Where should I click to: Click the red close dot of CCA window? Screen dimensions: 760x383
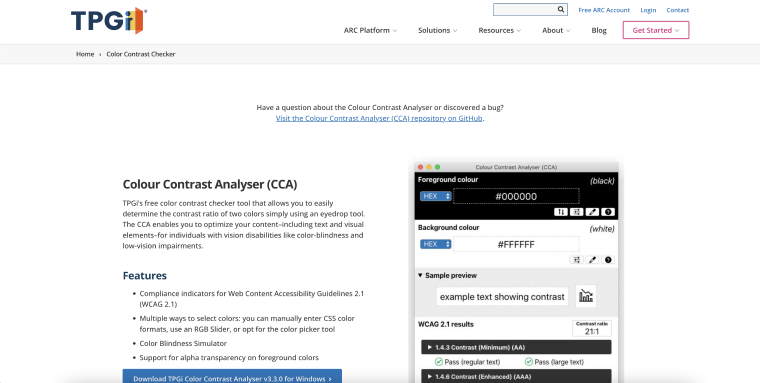[420, 167]
